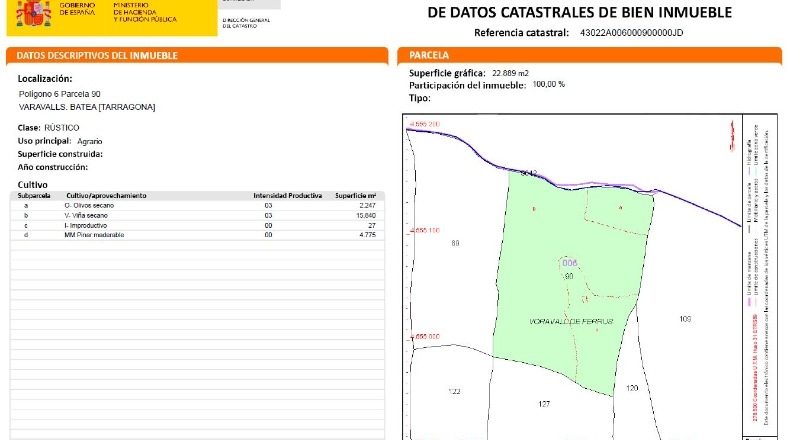Viewport: 790px width, 440px height.
Task: Click the 'DE DATOS CATASTRALES DE BIEN INMUEBLE' title
Action: 579,13
